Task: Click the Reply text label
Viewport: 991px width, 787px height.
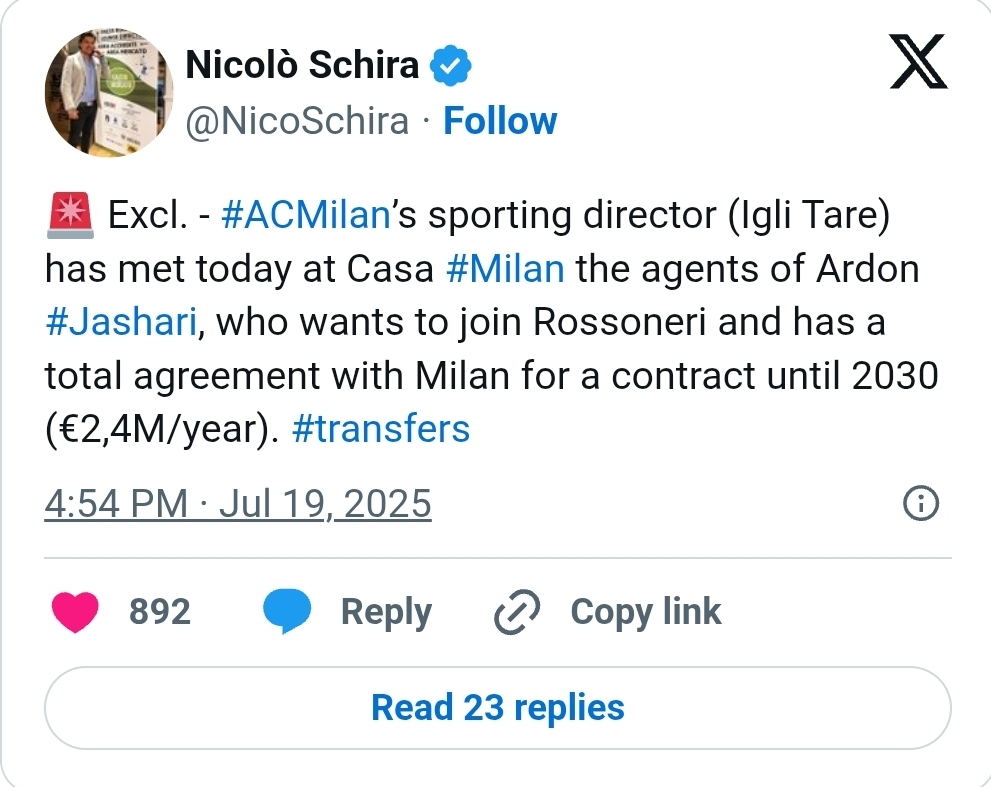Action: click(x=386, y=612)
